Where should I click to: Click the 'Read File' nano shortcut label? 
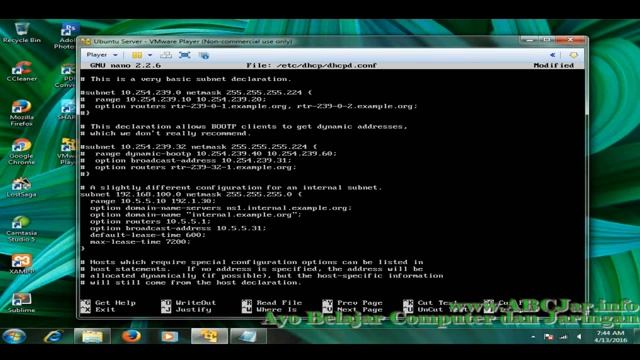(279, 303)
